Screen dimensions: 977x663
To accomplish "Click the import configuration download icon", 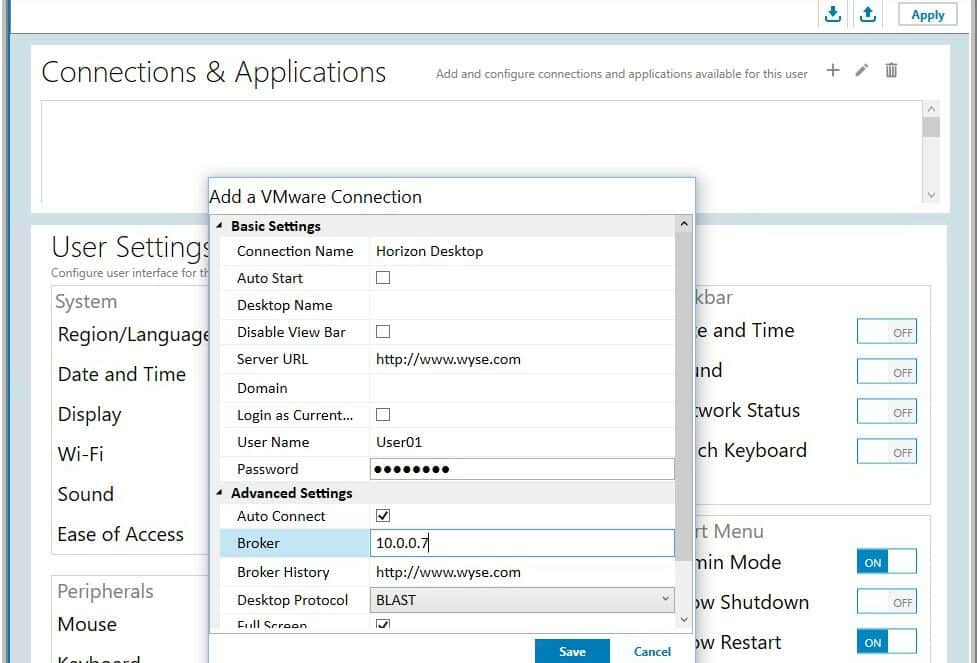I will click(832, 14).
